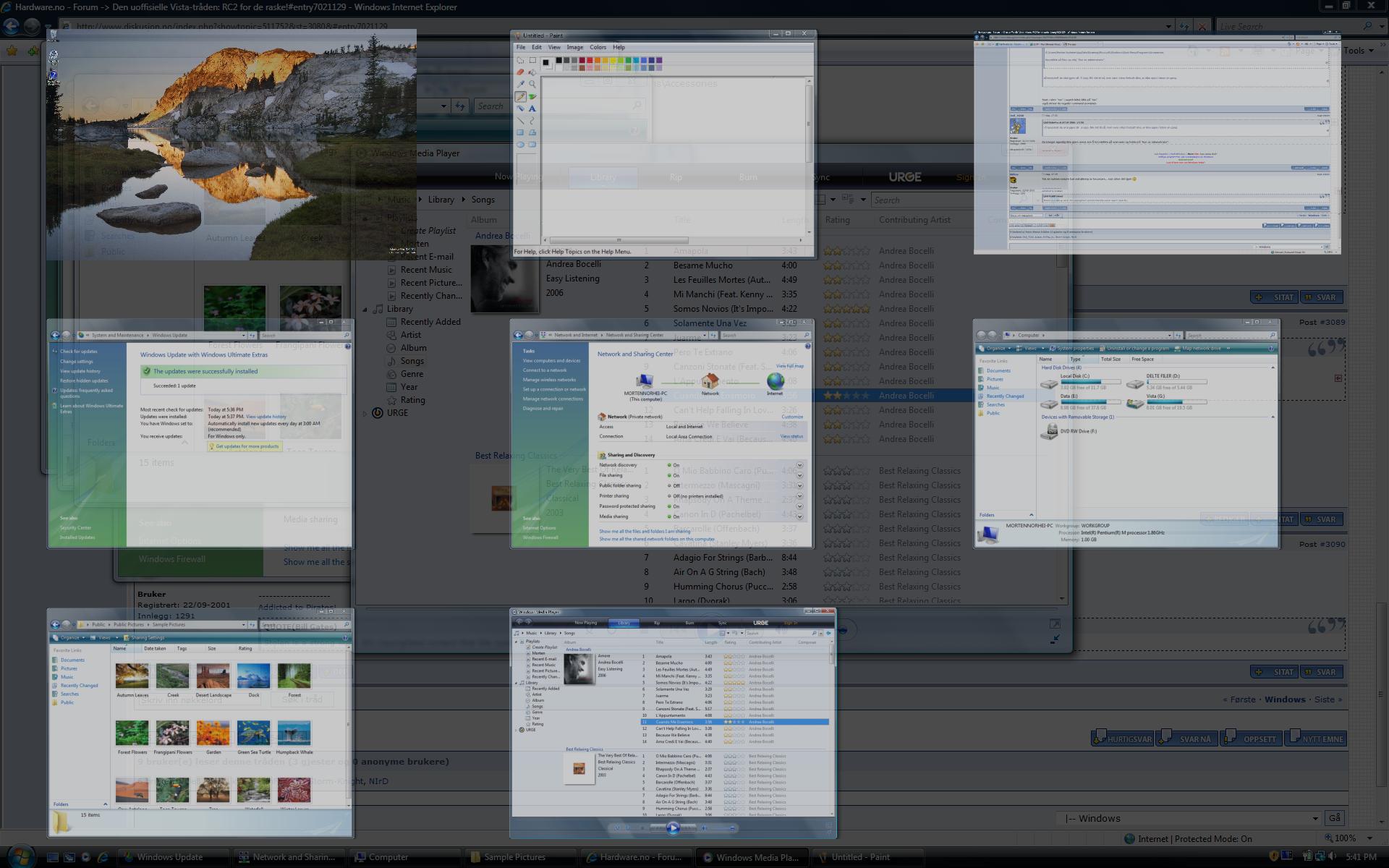Expand Network discovery settings chevron

click(x=799, y=465)
